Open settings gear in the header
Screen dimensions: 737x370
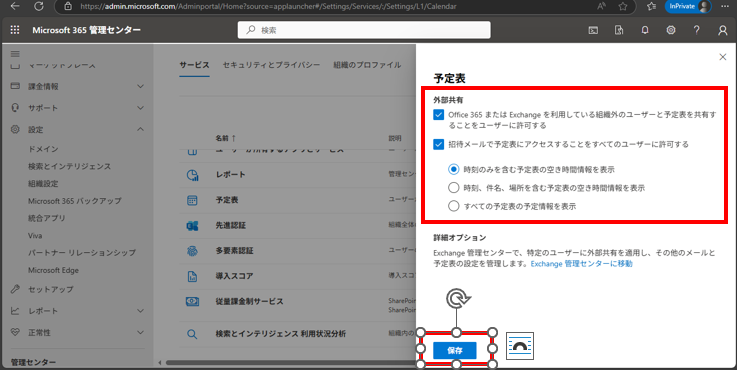tap(671, 30)
